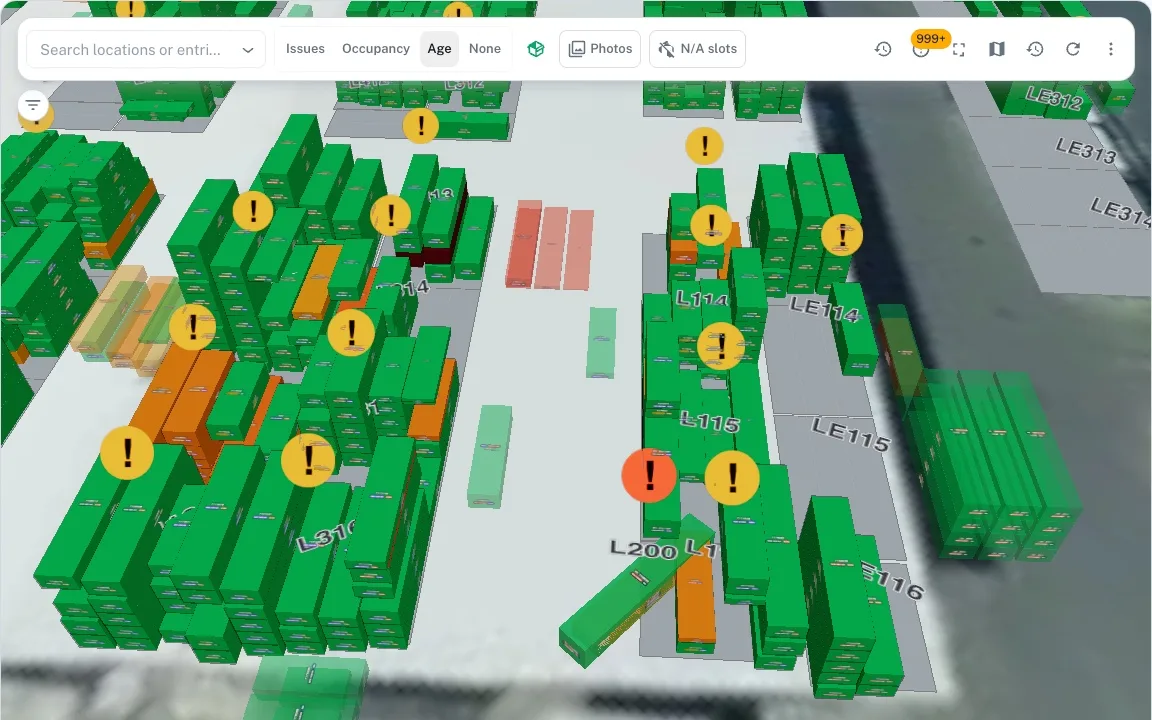
Task: Expand the search dropdown chevron
Action: [248, 50]
